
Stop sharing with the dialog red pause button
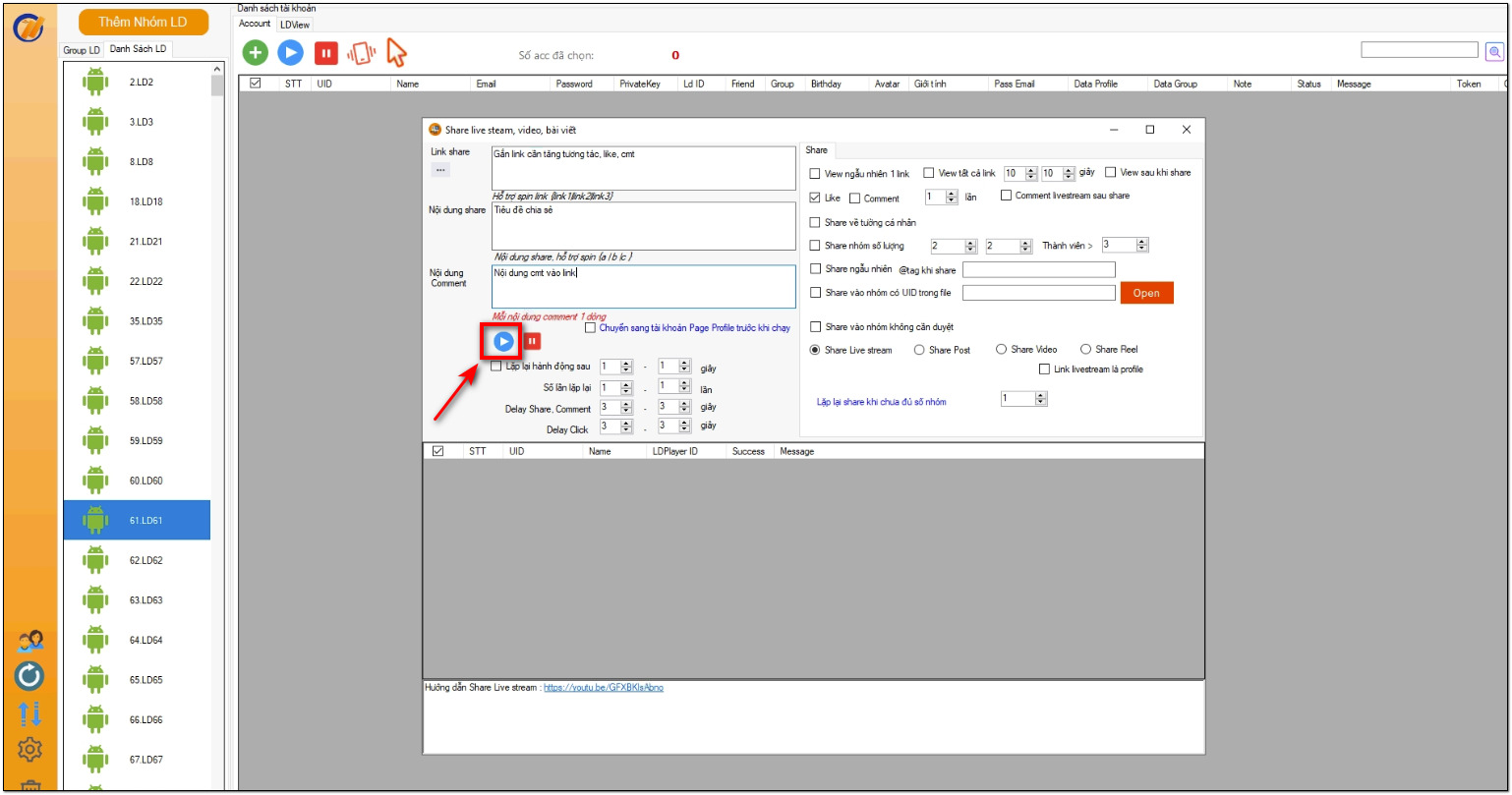pos(532,341)
